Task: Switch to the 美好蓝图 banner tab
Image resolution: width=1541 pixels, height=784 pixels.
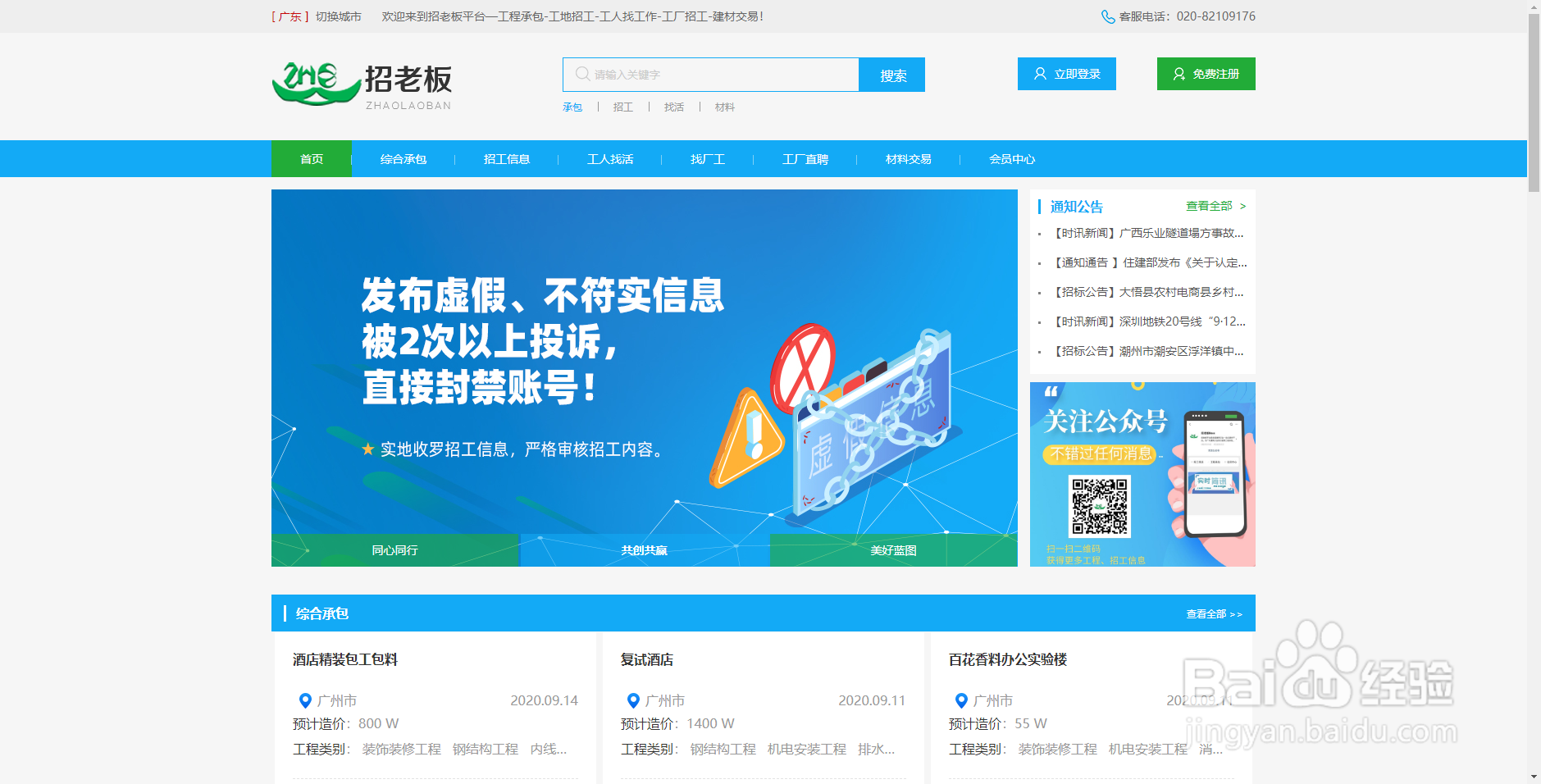Action: coord(894,550)
